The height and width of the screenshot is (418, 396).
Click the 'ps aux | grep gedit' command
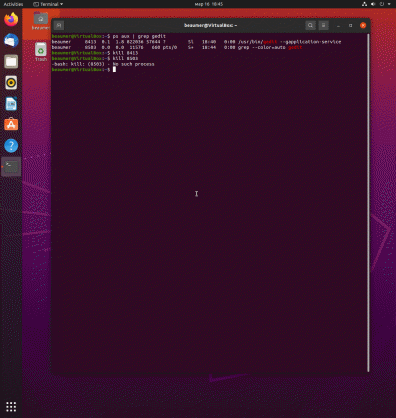[139, 36]
